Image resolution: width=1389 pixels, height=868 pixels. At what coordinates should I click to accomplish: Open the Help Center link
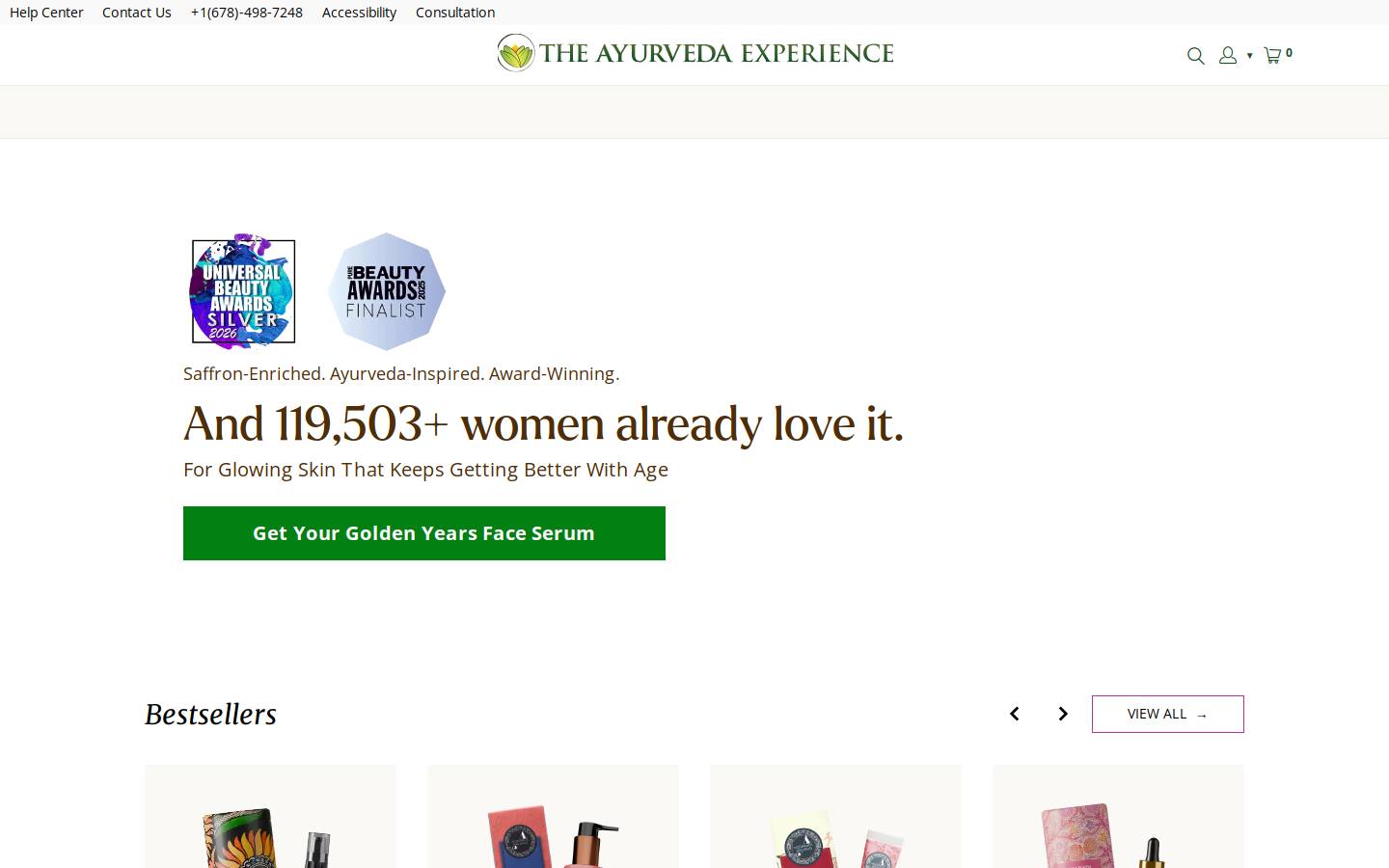(46, 13)
